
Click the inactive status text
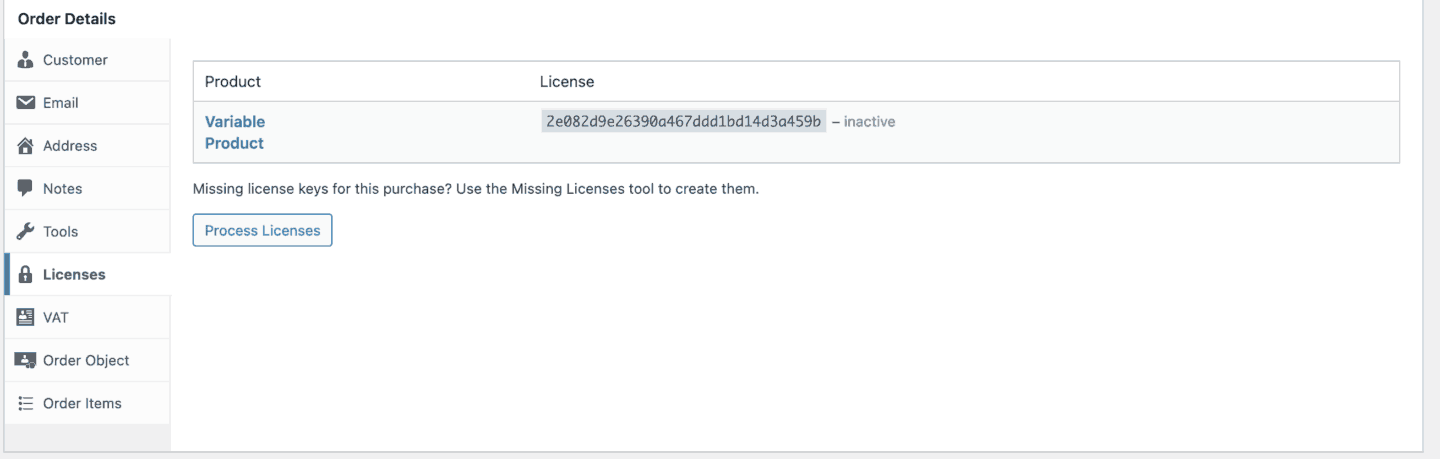pyautogui.click(x=869, y=122)
